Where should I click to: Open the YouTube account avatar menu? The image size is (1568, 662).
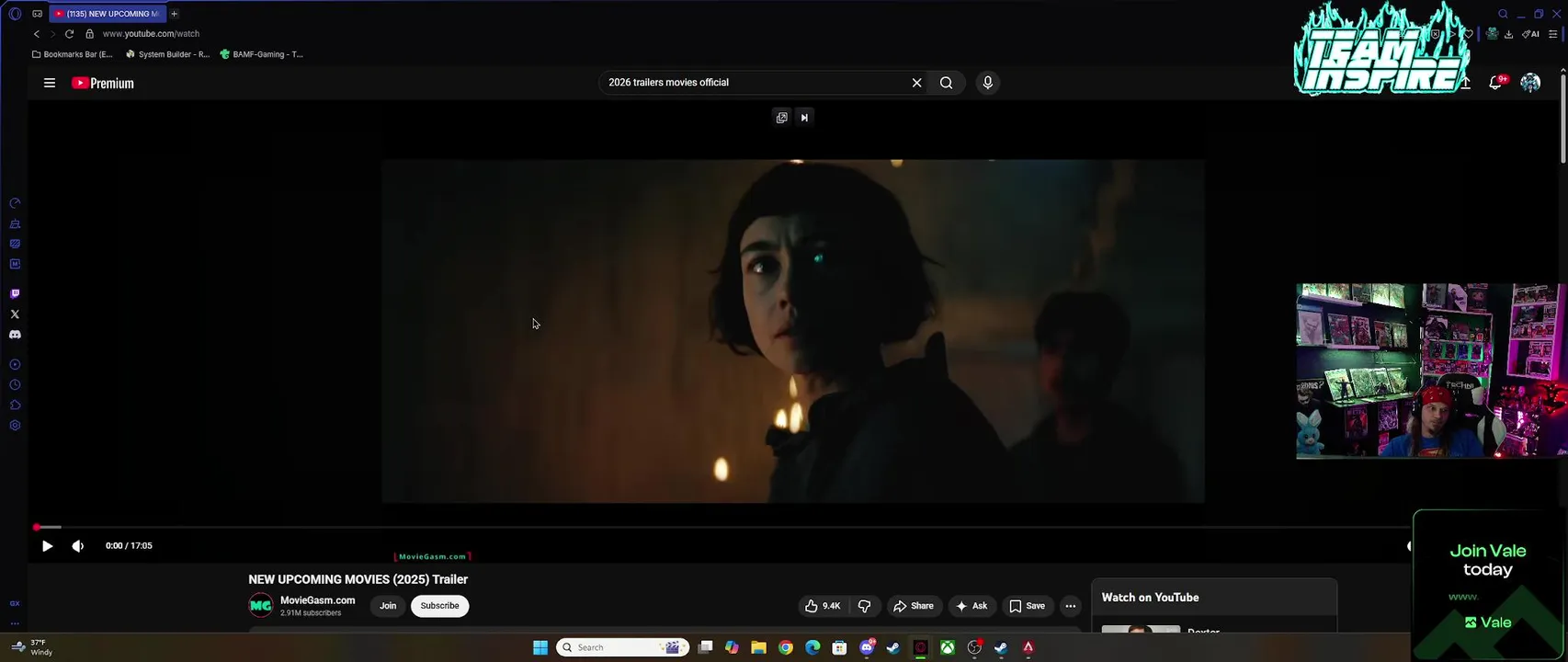pyautogui.click(x=1530, y=83)
